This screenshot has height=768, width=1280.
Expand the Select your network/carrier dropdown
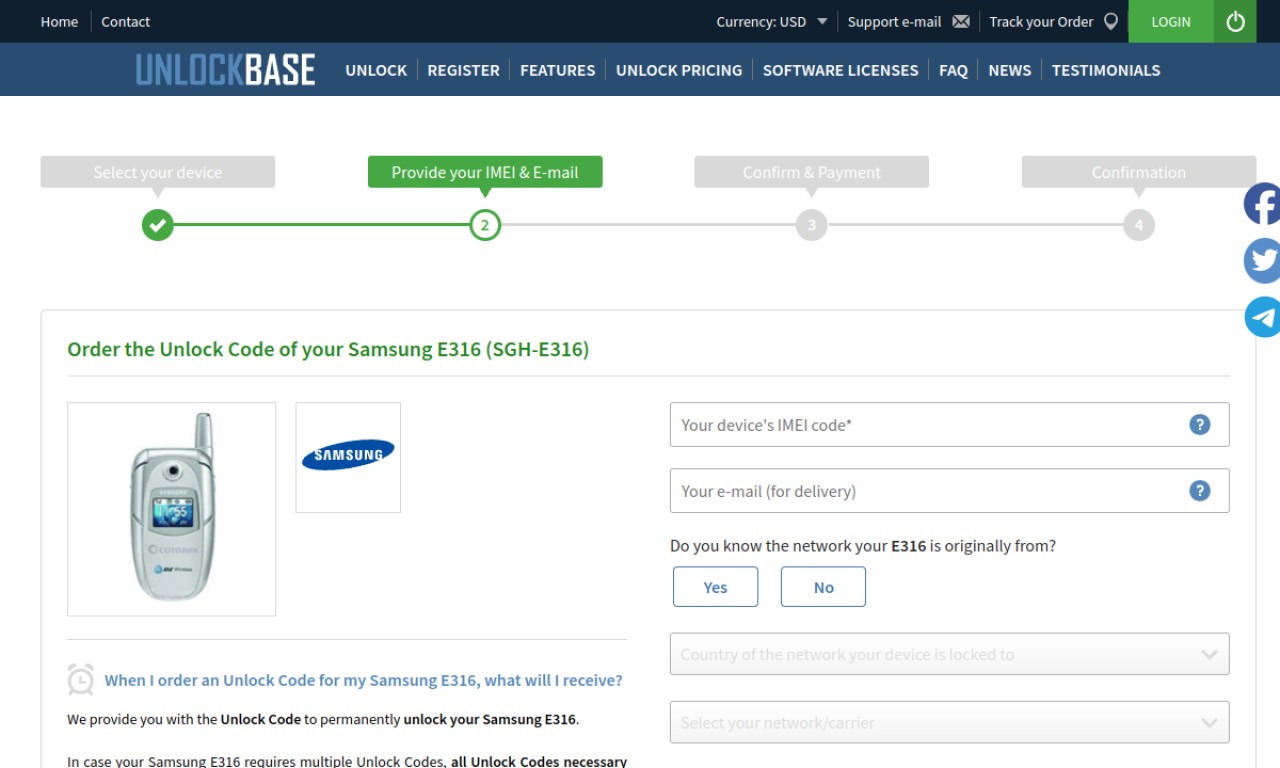(x=949, y=722)
